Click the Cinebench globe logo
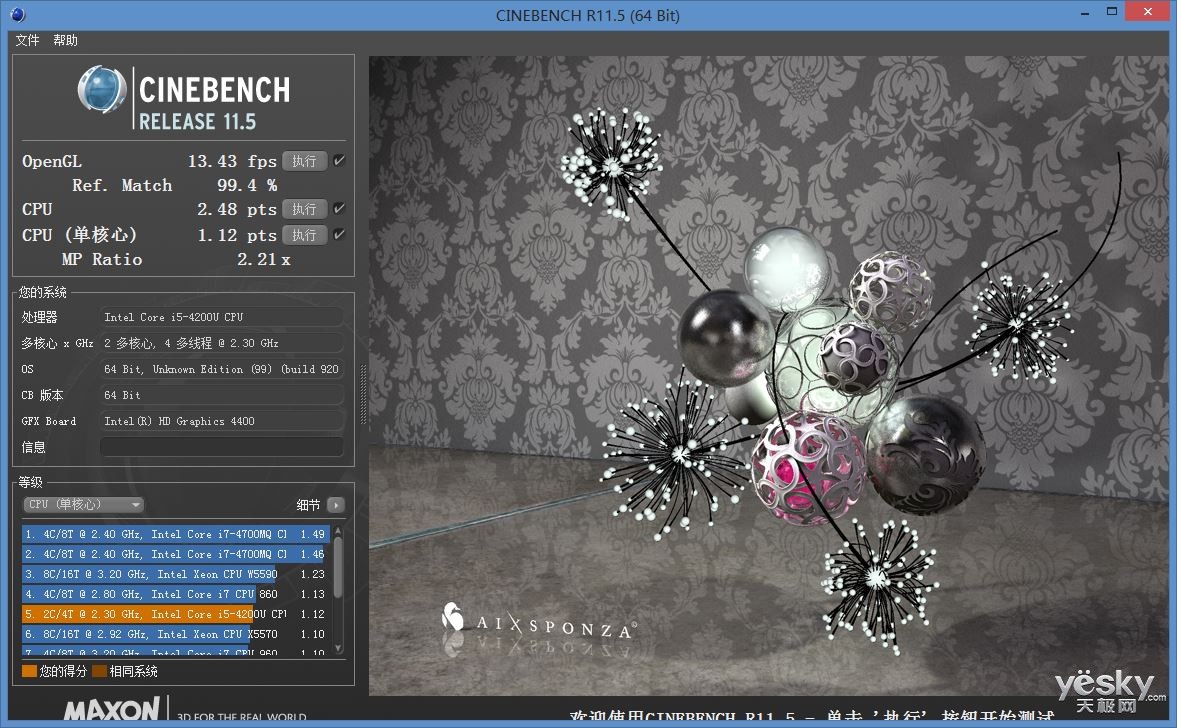 coord(102,90)
